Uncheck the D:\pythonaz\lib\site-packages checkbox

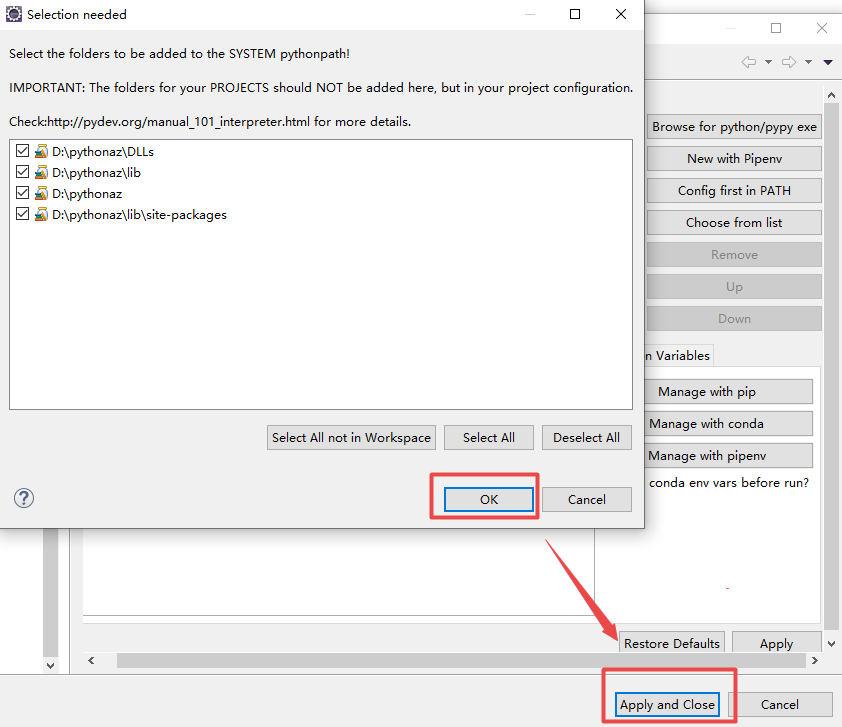click(23, 214)
